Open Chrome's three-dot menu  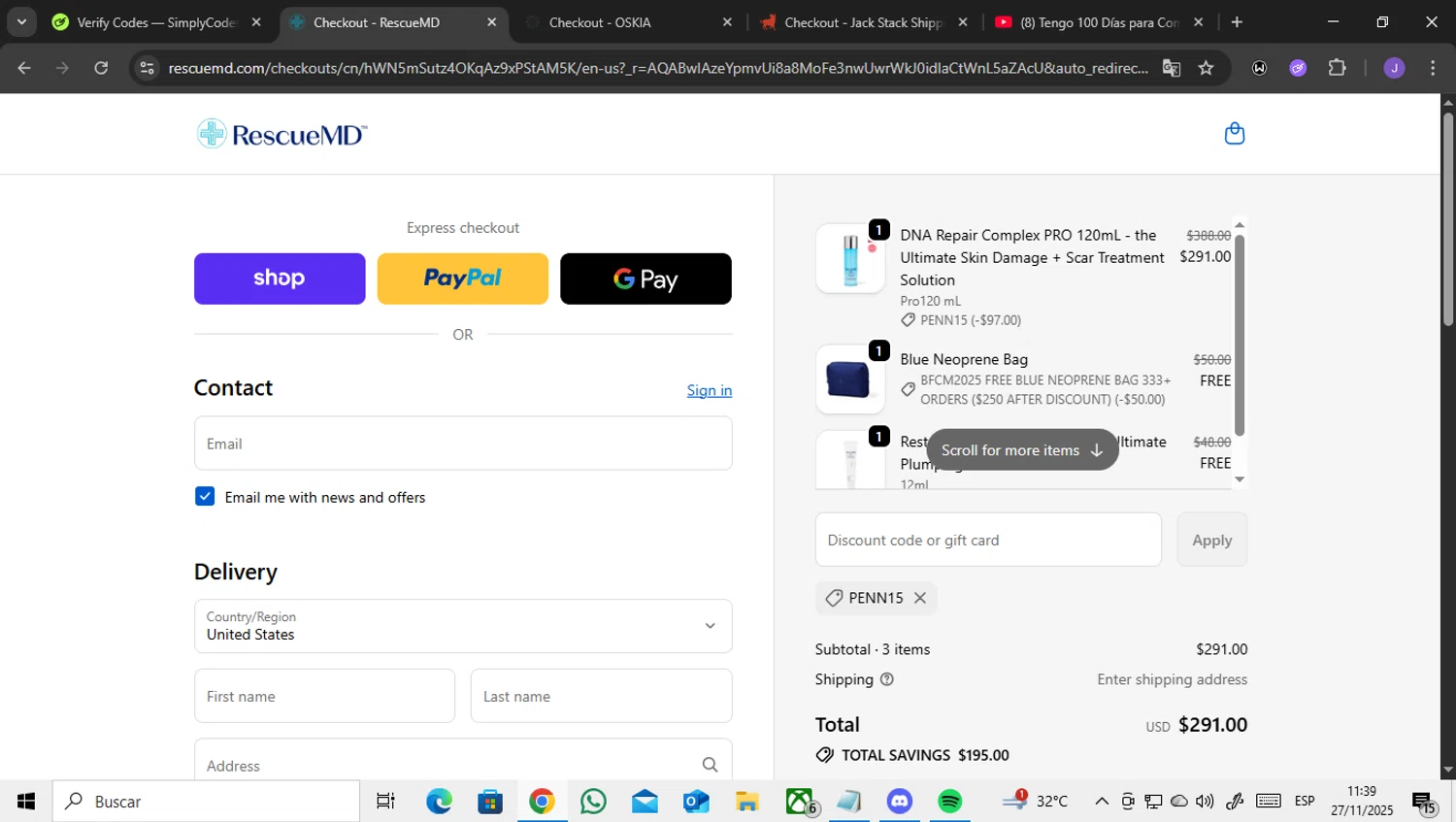click(x=1433, y=68)
